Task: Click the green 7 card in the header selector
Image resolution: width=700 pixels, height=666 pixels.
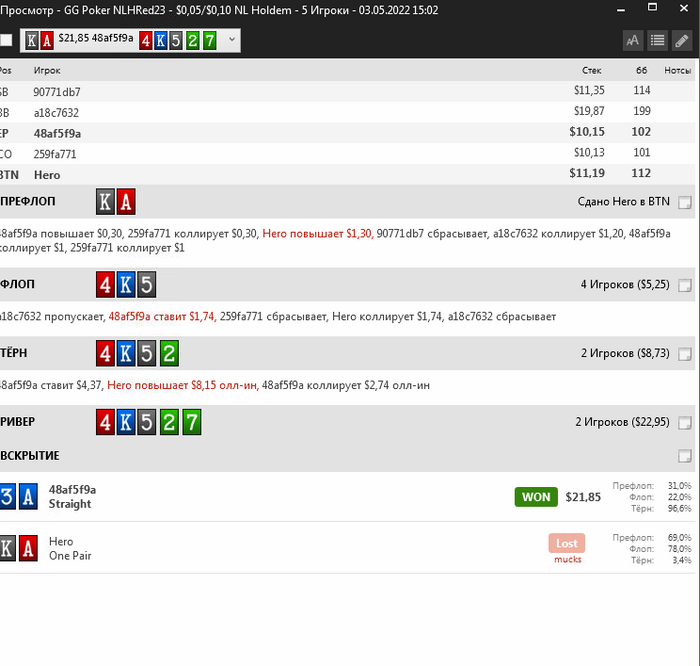Action: click(x=209, y=41)
